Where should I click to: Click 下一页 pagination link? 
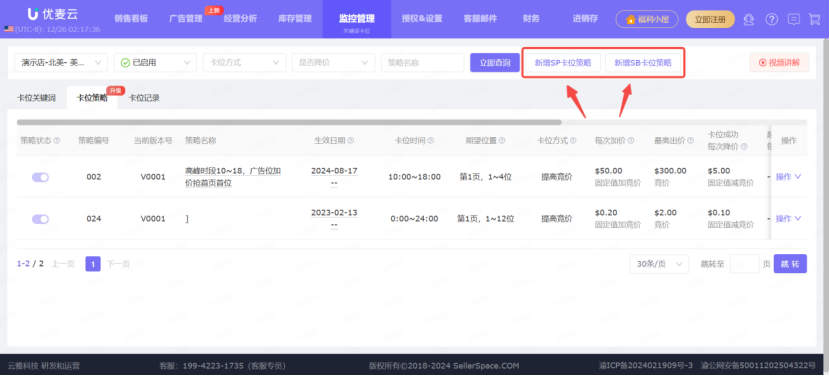tap(118, 264)
